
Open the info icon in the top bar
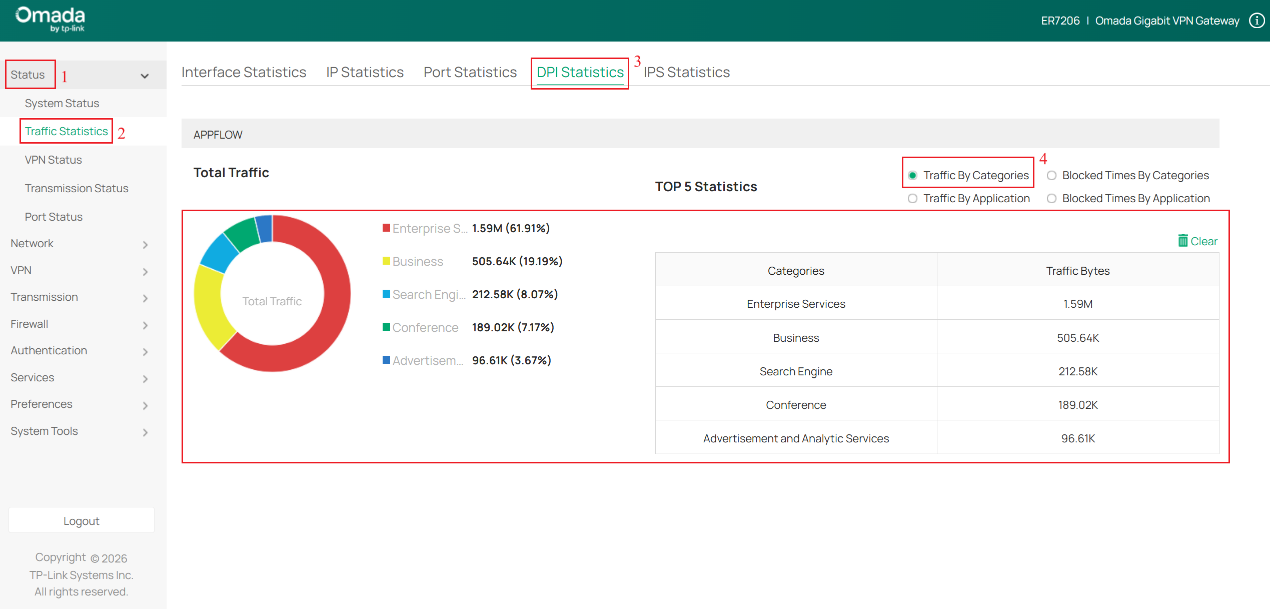[x=1257, y=19]
